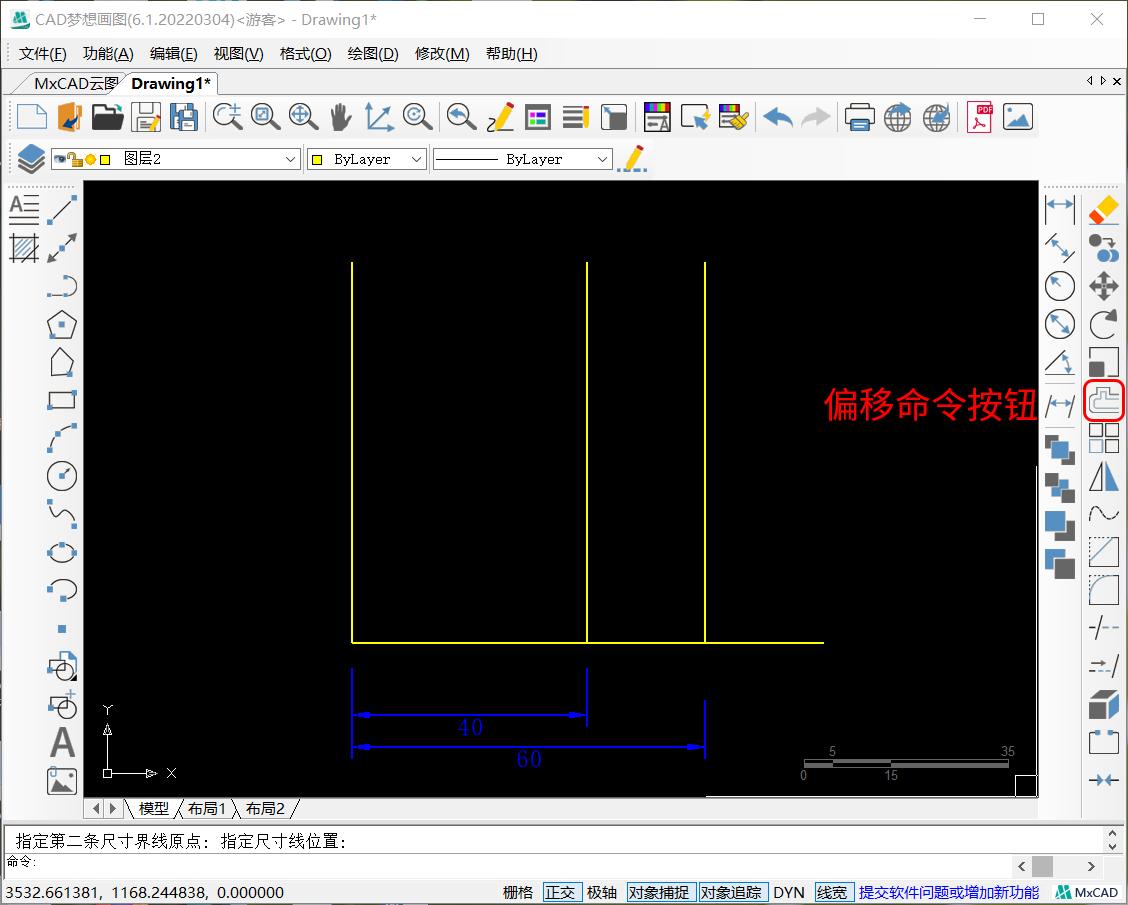Toggle 线宽 lineweight display
This screenshot has width=1128, height=905.
coord(833,892)
